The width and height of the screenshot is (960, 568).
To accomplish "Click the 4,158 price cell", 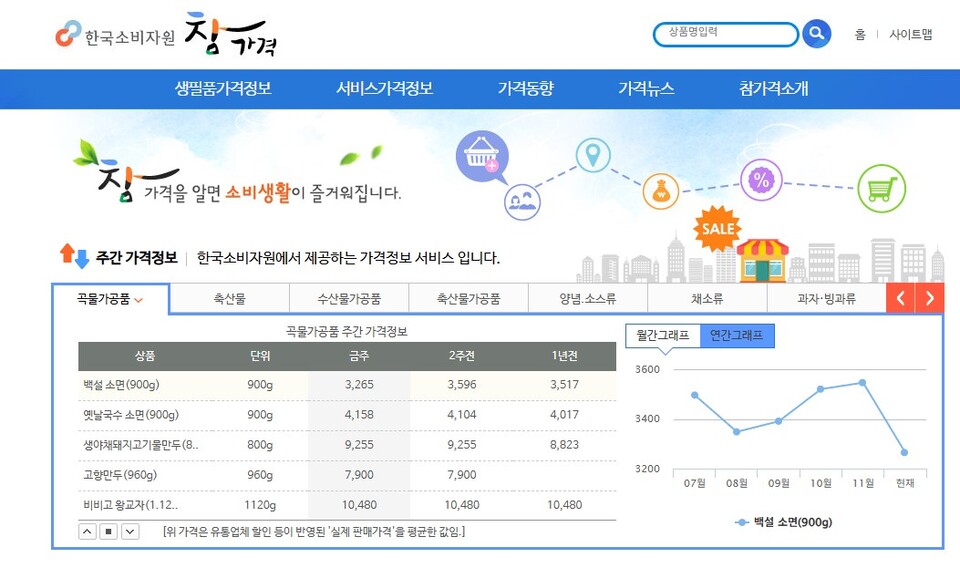I will [x=359, y=415].
